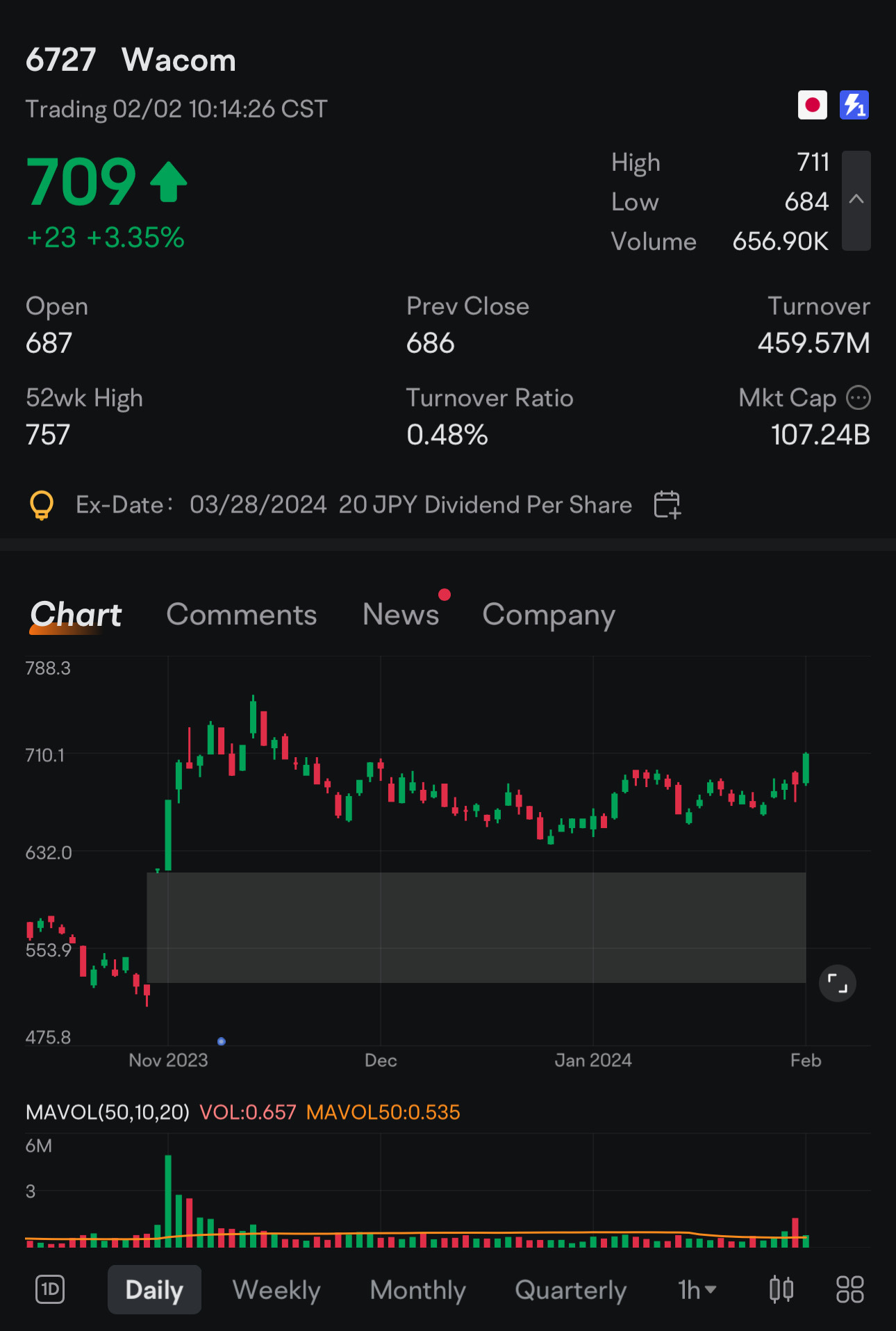Tap the blue event dot on chart
The height and width of the screenshot is (1331, 896).
[222, 1041]
